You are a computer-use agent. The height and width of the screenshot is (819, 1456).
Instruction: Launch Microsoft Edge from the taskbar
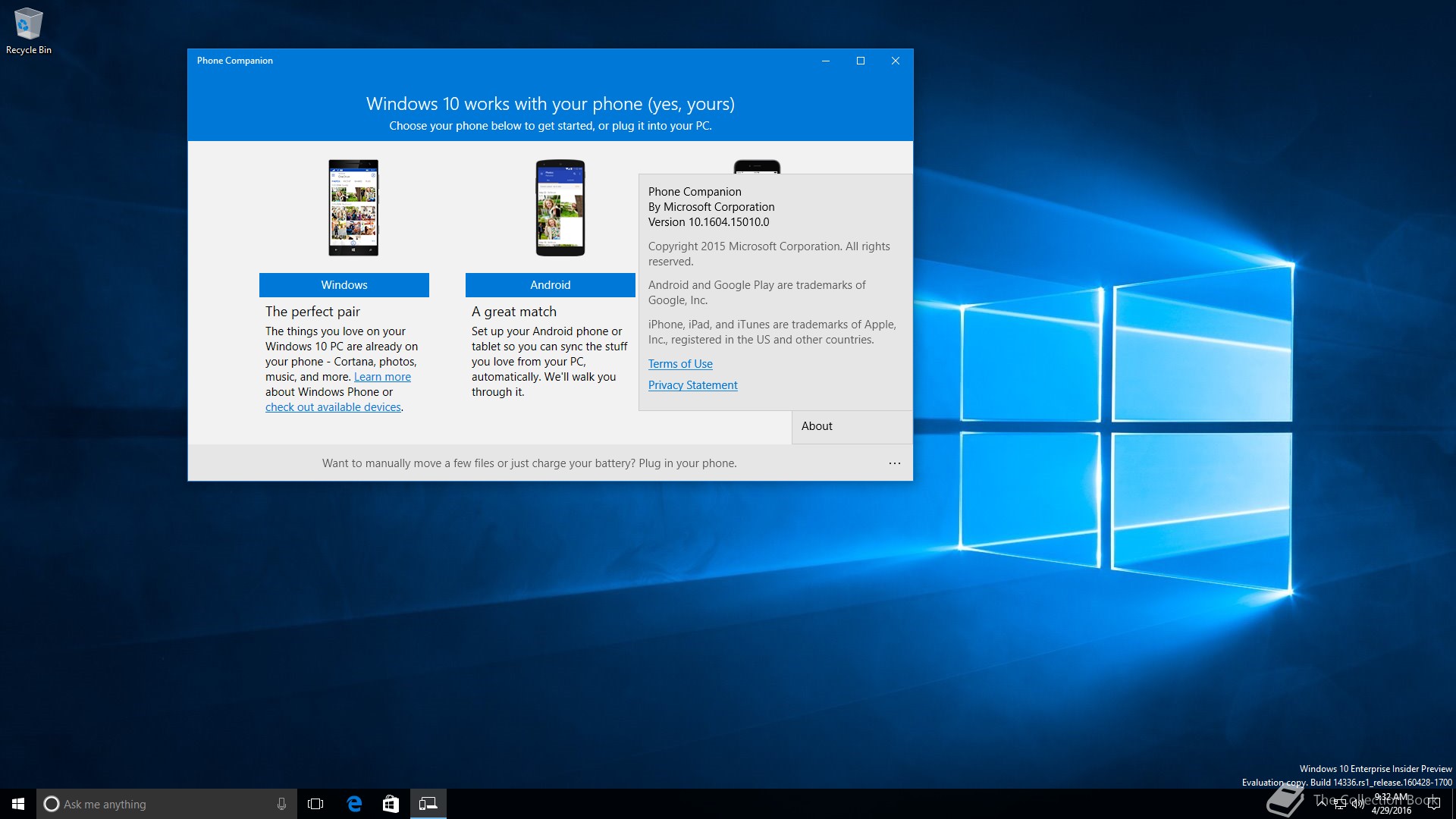(x=354, y=804)
